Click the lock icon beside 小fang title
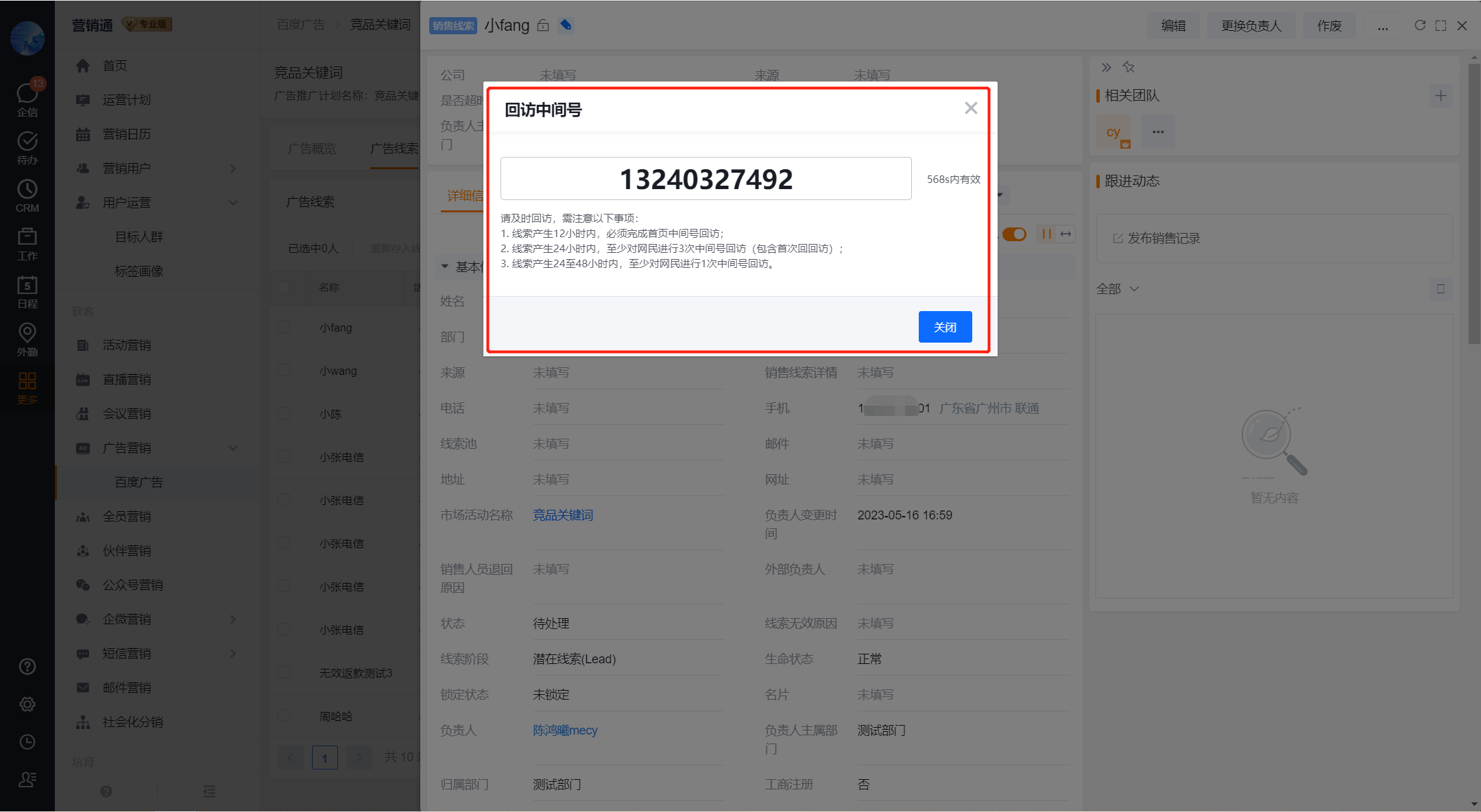 [x=543, y=25]
